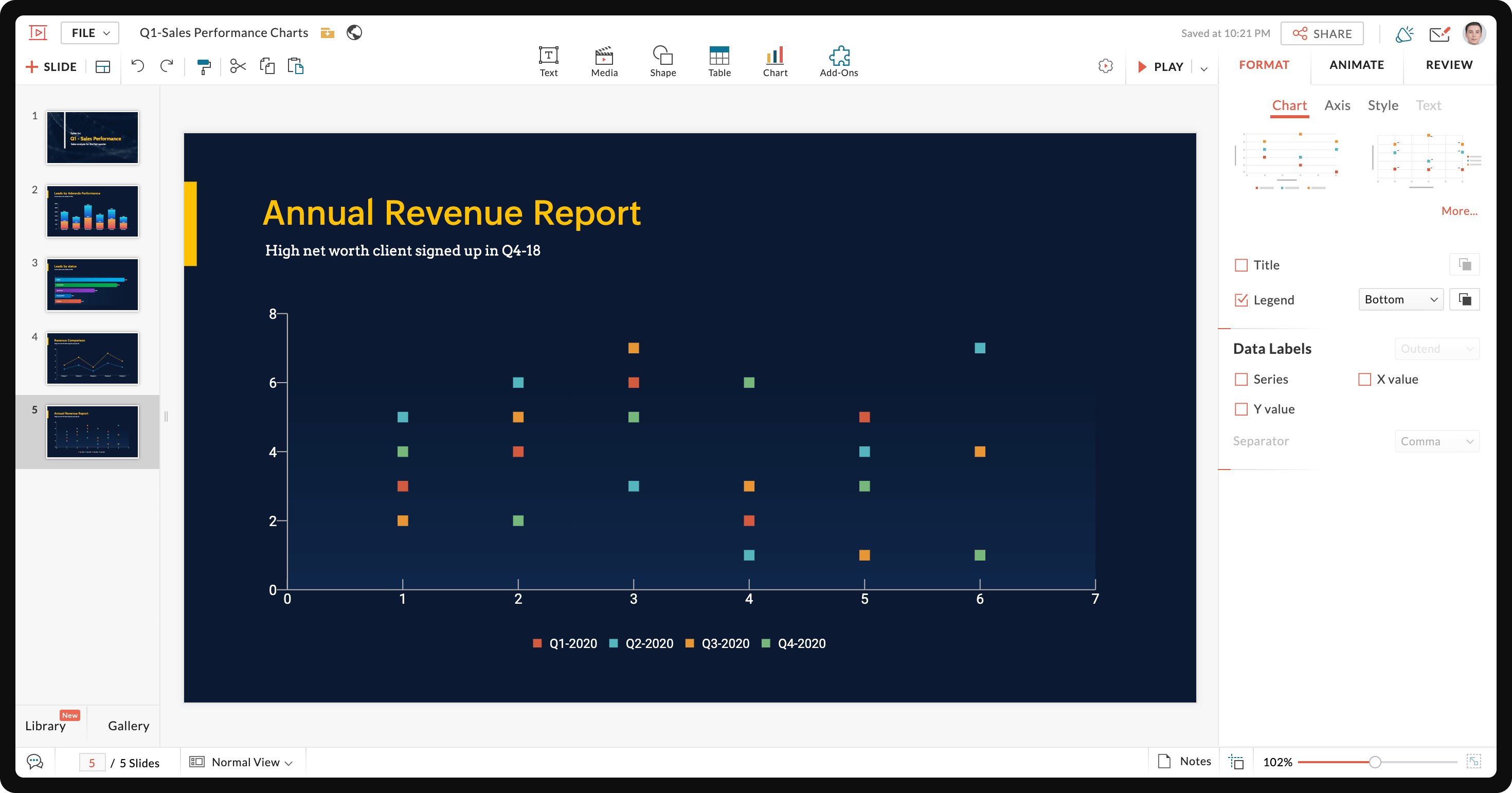Image resolution: width=1512 pixels, height=793 pixels.
Task: Enable the chart Title checkbox
Action: pos(1241,265)
